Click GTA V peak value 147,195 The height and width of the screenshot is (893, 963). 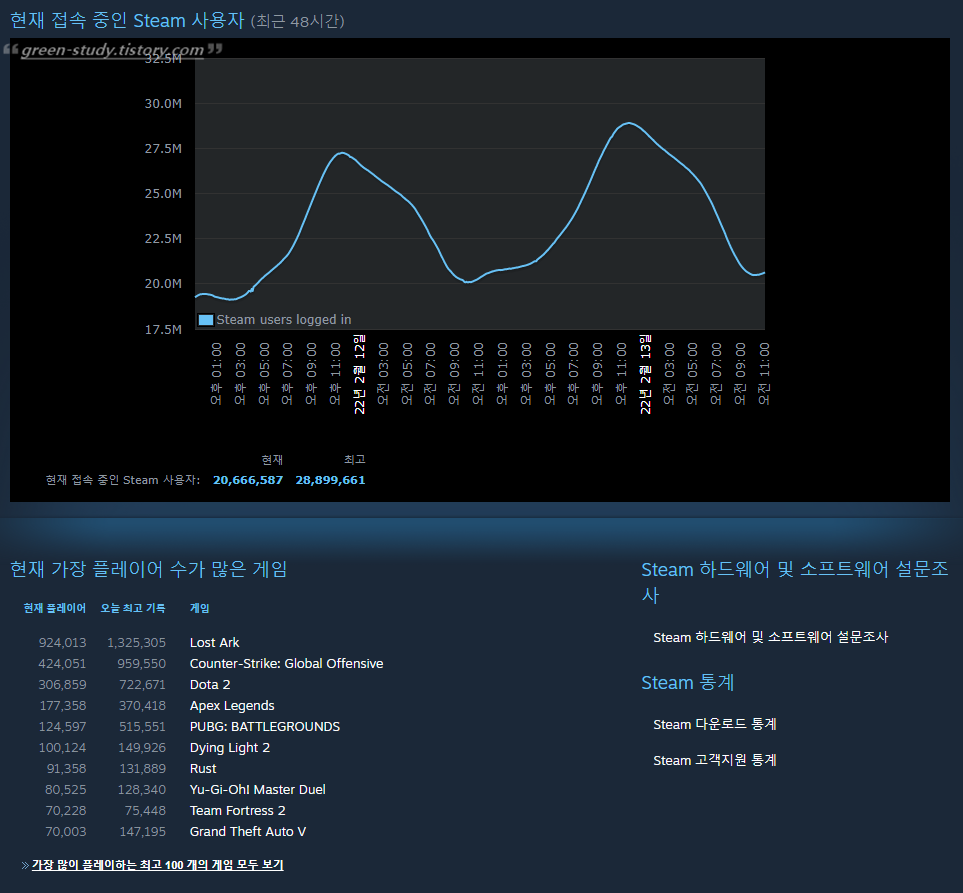[x=142, y=832]
